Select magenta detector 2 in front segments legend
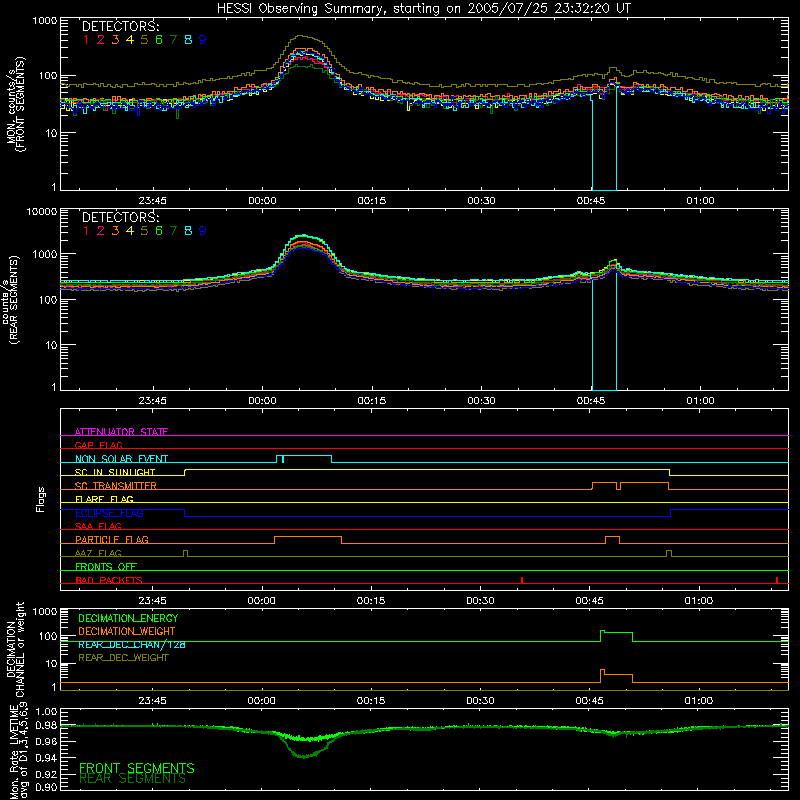The width and height of the screenshot is (800, 800). point(101,40)
